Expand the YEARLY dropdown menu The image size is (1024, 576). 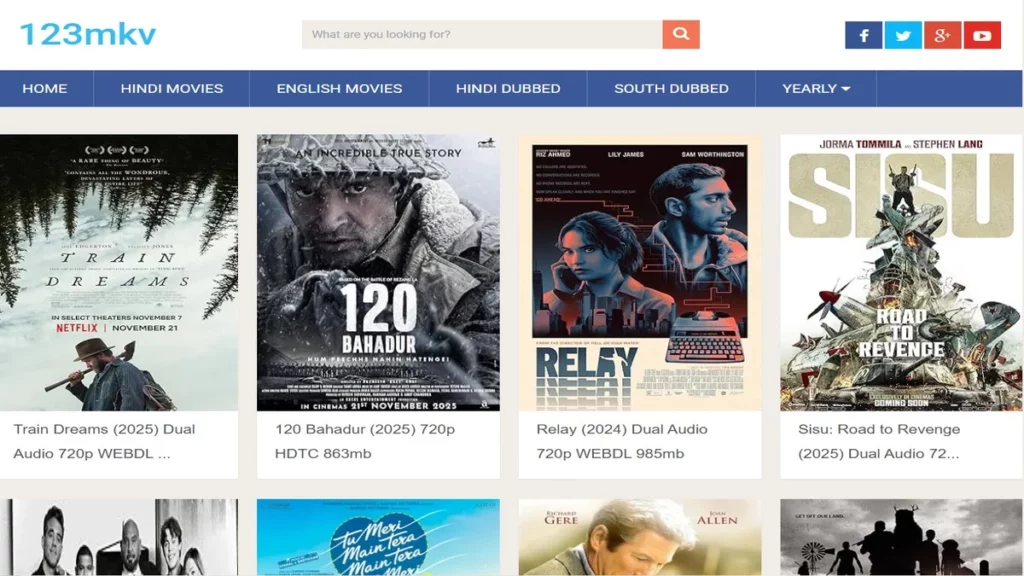[x=814, y=88]
